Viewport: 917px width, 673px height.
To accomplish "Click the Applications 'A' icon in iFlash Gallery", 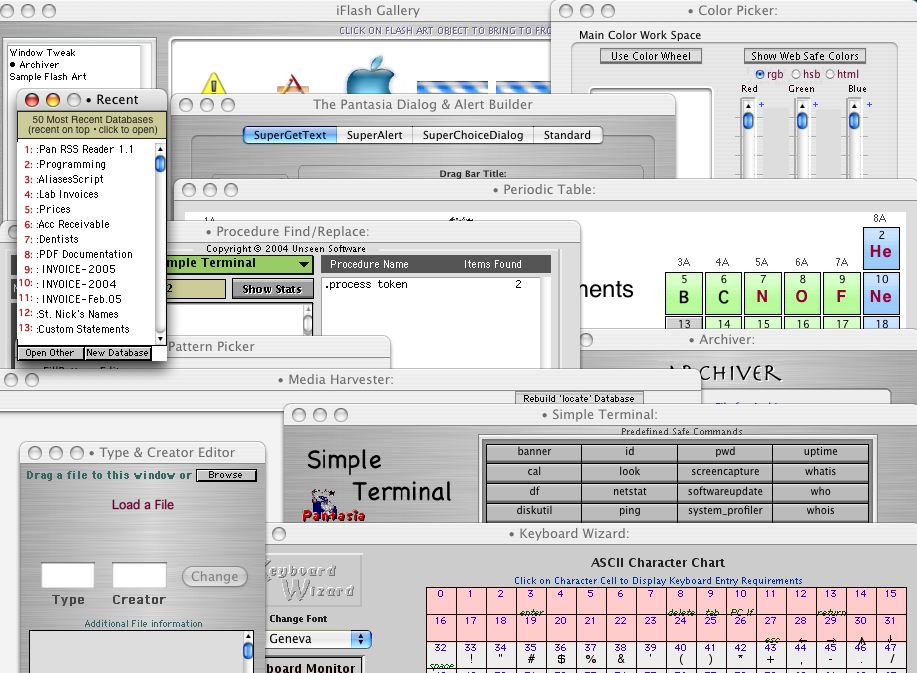I will click(292, 84).
